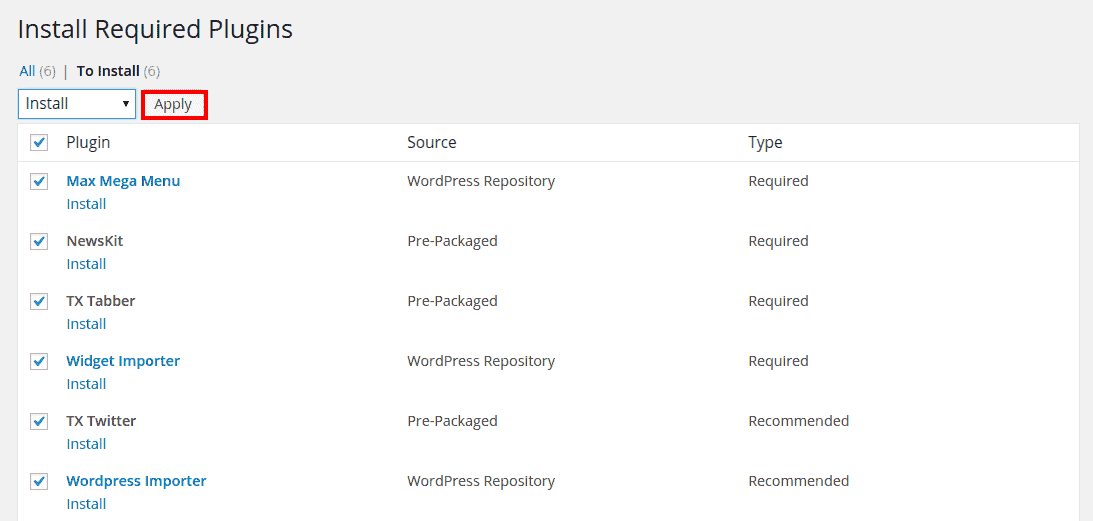Uncheck the Widget Importer checkbox
This screenshot has width=1093, height=521.
pos(39,361)
